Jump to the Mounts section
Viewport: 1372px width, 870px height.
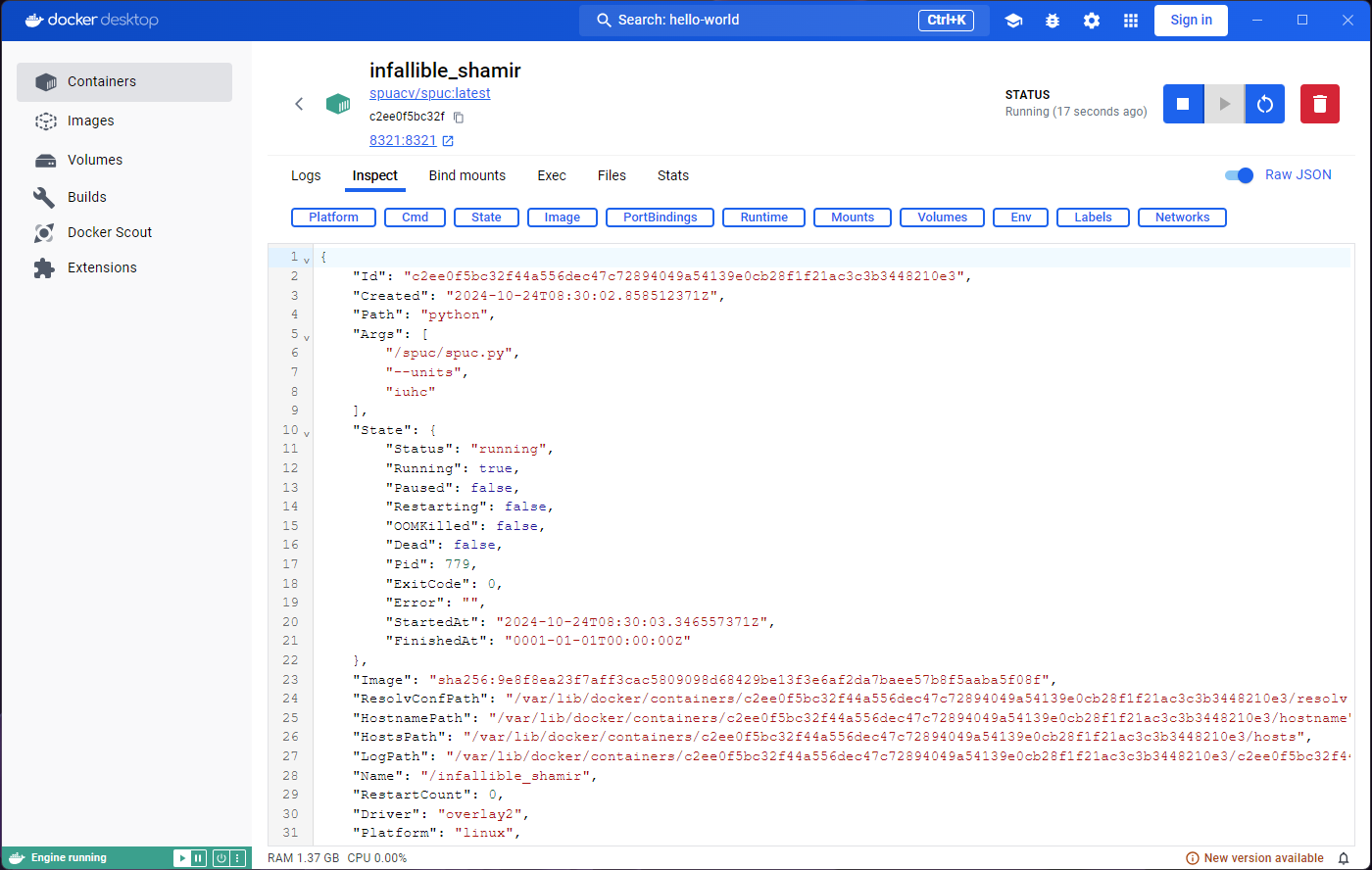point(853,217)
